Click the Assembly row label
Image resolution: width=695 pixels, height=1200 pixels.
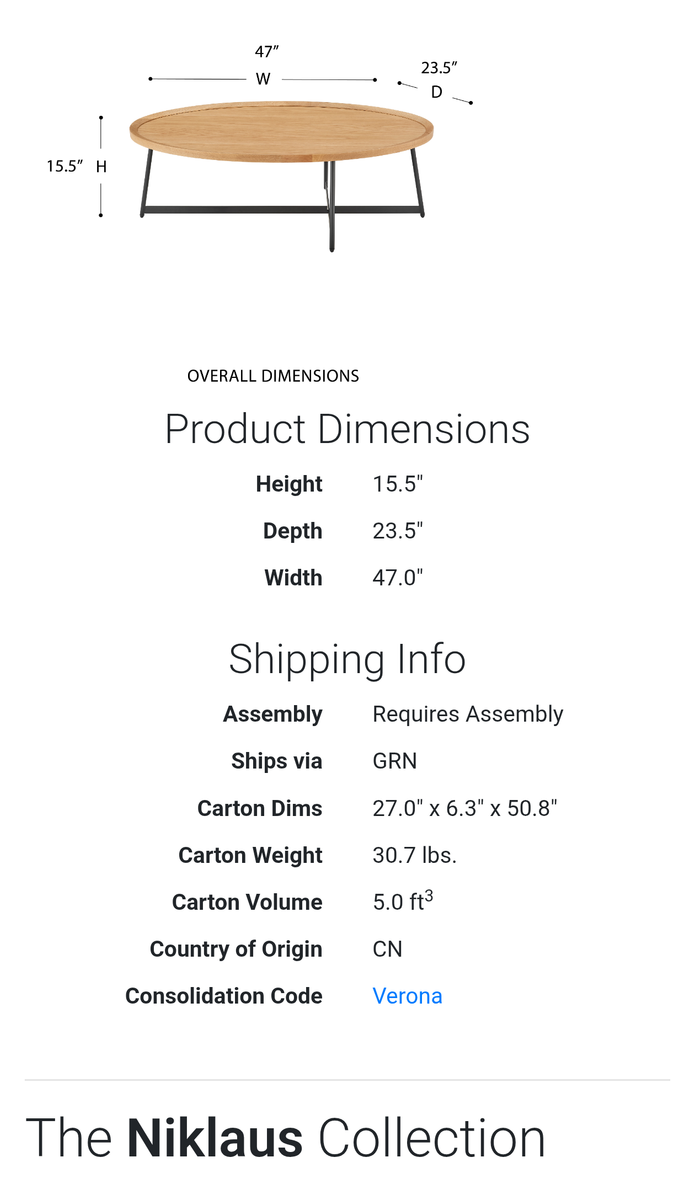point(273,714)
